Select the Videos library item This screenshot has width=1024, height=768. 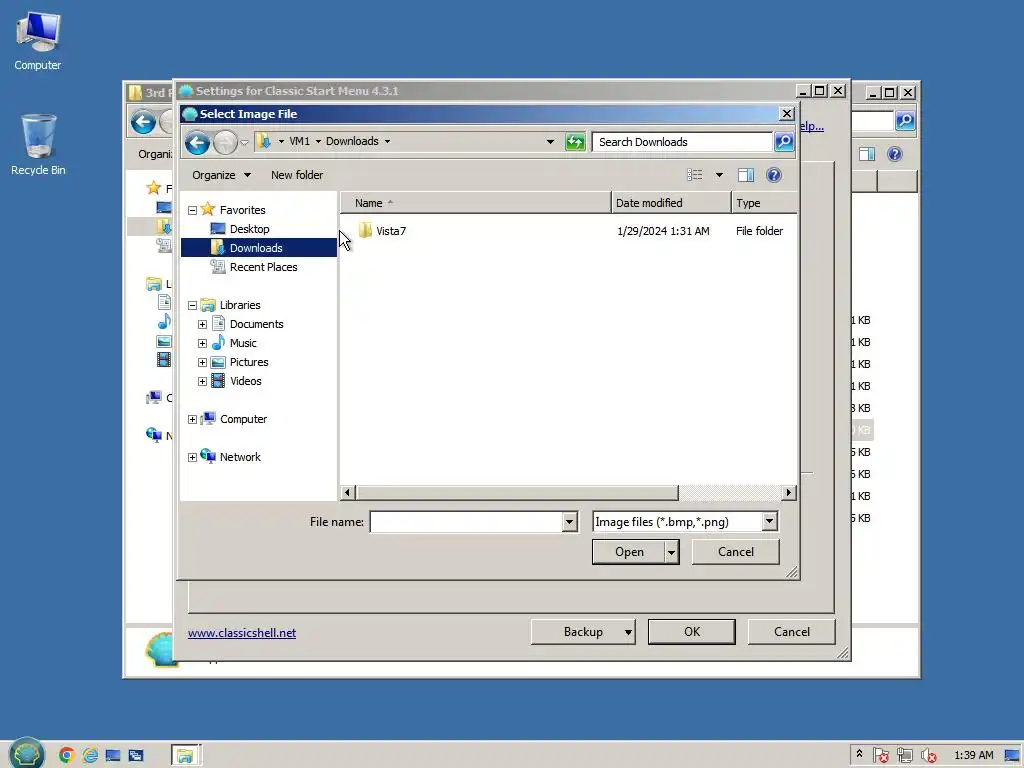(246, 381)
